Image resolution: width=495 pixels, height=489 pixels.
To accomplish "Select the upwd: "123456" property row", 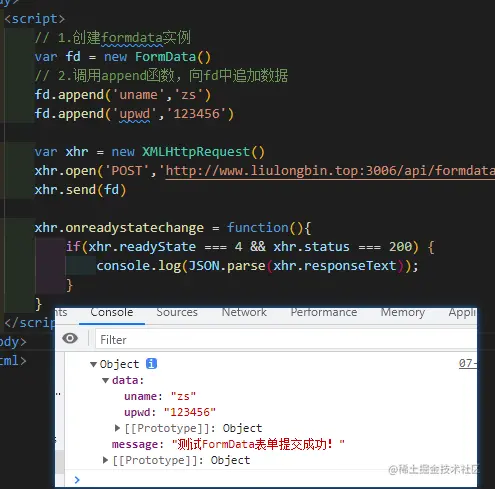I will (x=170, y=412).
